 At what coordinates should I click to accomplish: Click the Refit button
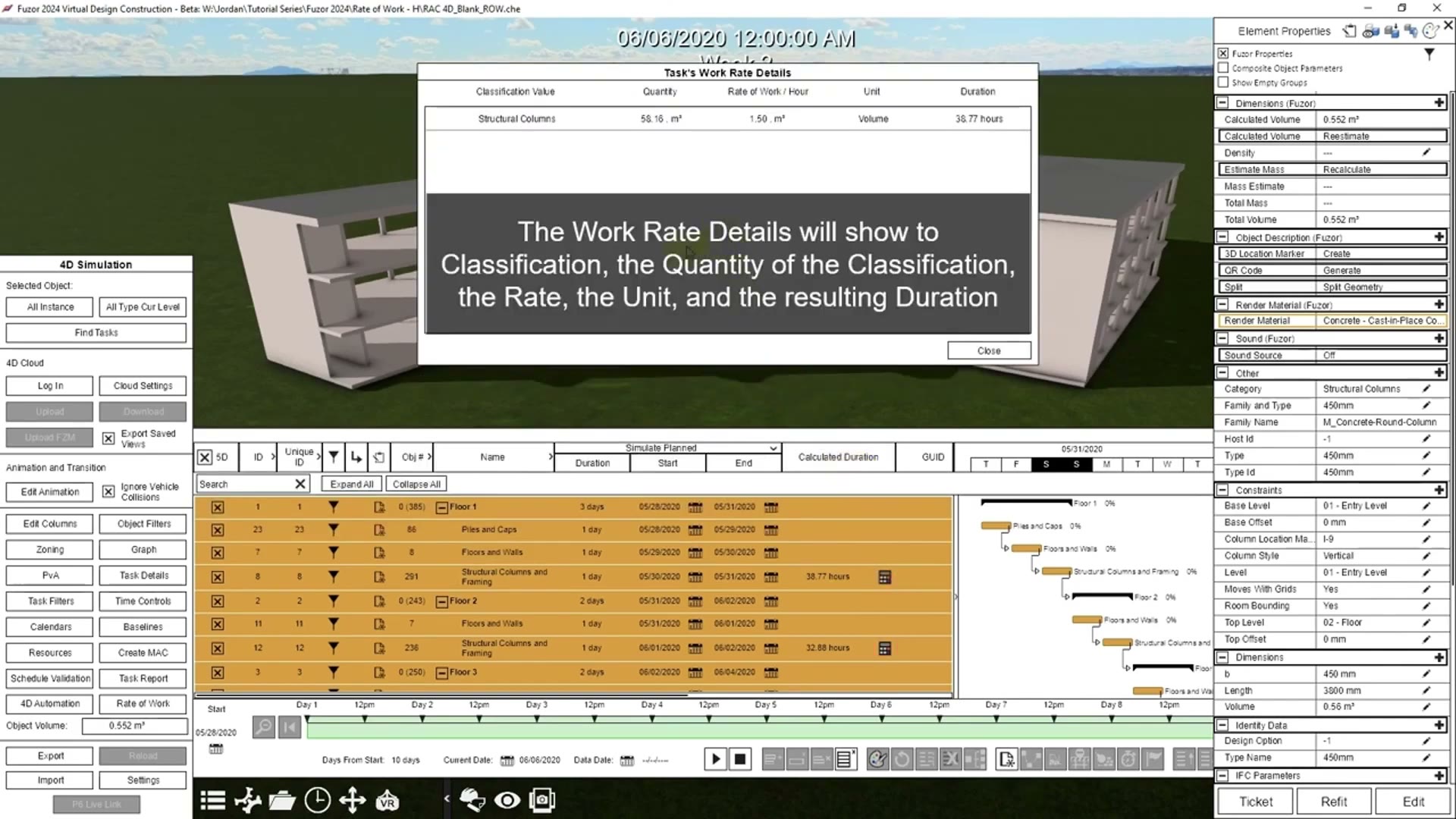point(1334,802)
